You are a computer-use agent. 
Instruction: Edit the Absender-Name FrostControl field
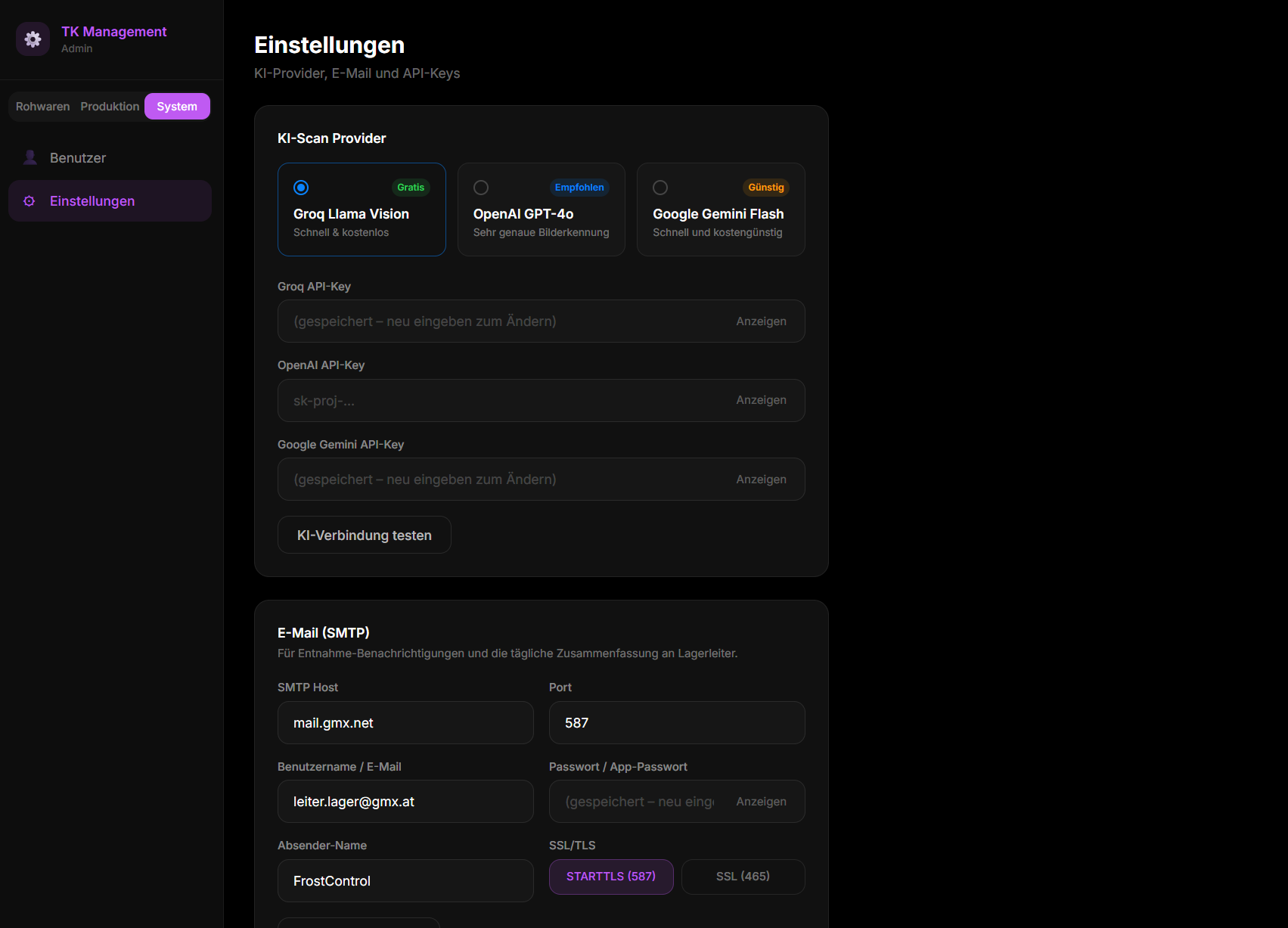[405, 880]
